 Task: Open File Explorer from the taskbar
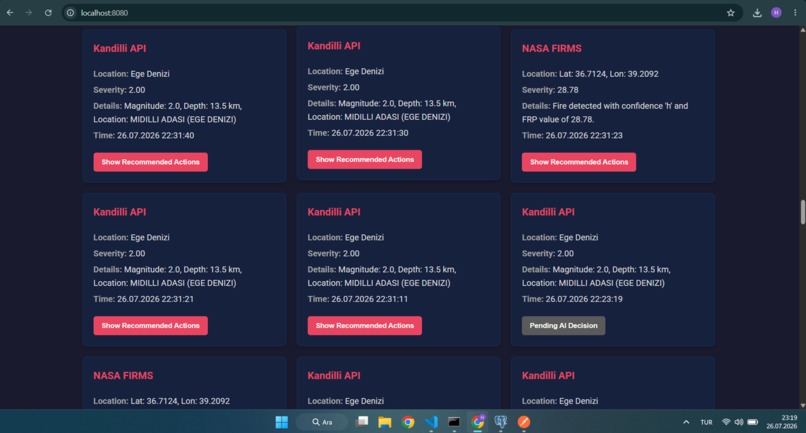(384, 422)
